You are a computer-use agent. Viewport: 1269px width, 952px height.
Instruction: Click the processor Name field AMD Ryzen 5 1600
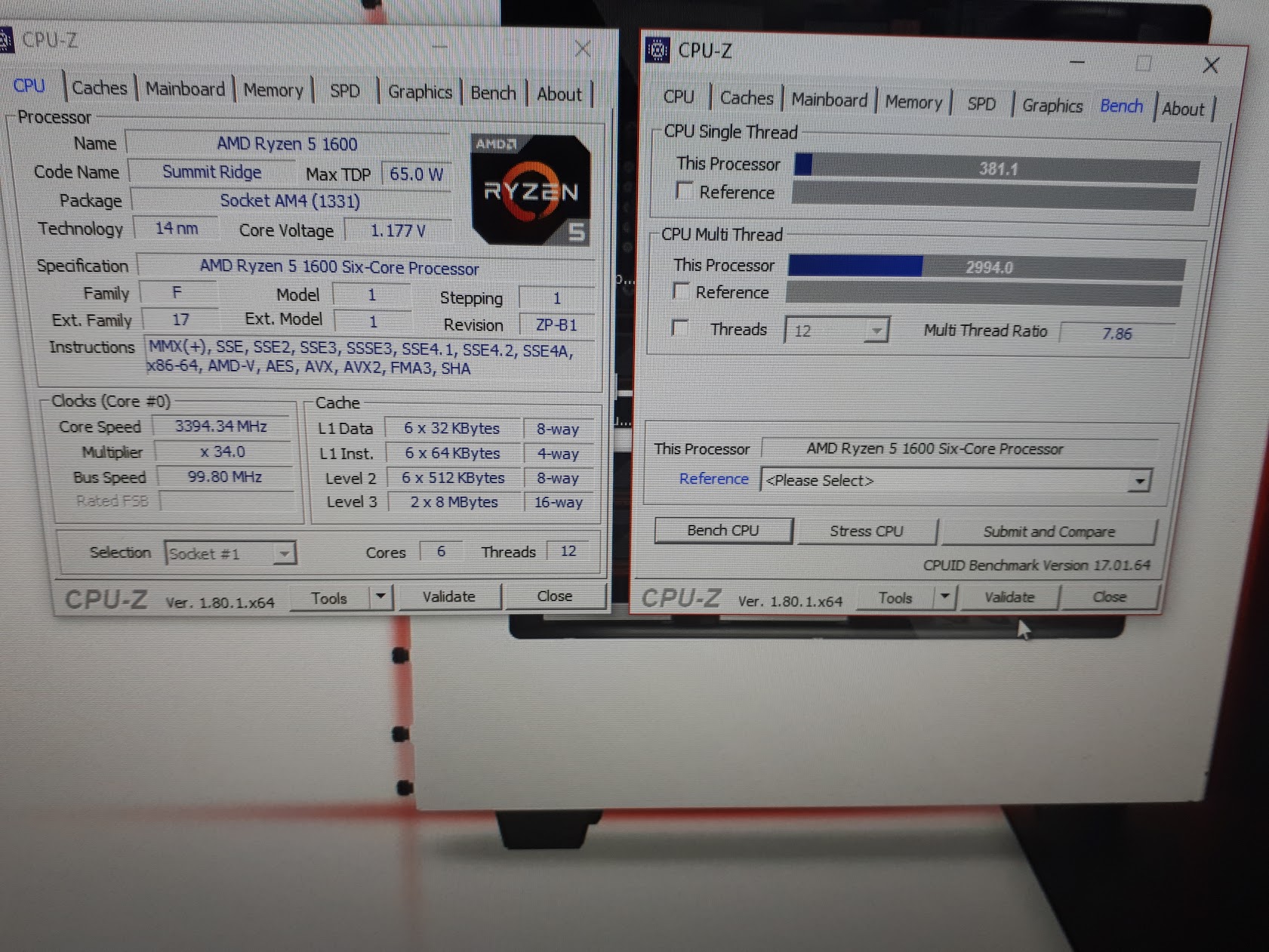(x=287, y=143)
